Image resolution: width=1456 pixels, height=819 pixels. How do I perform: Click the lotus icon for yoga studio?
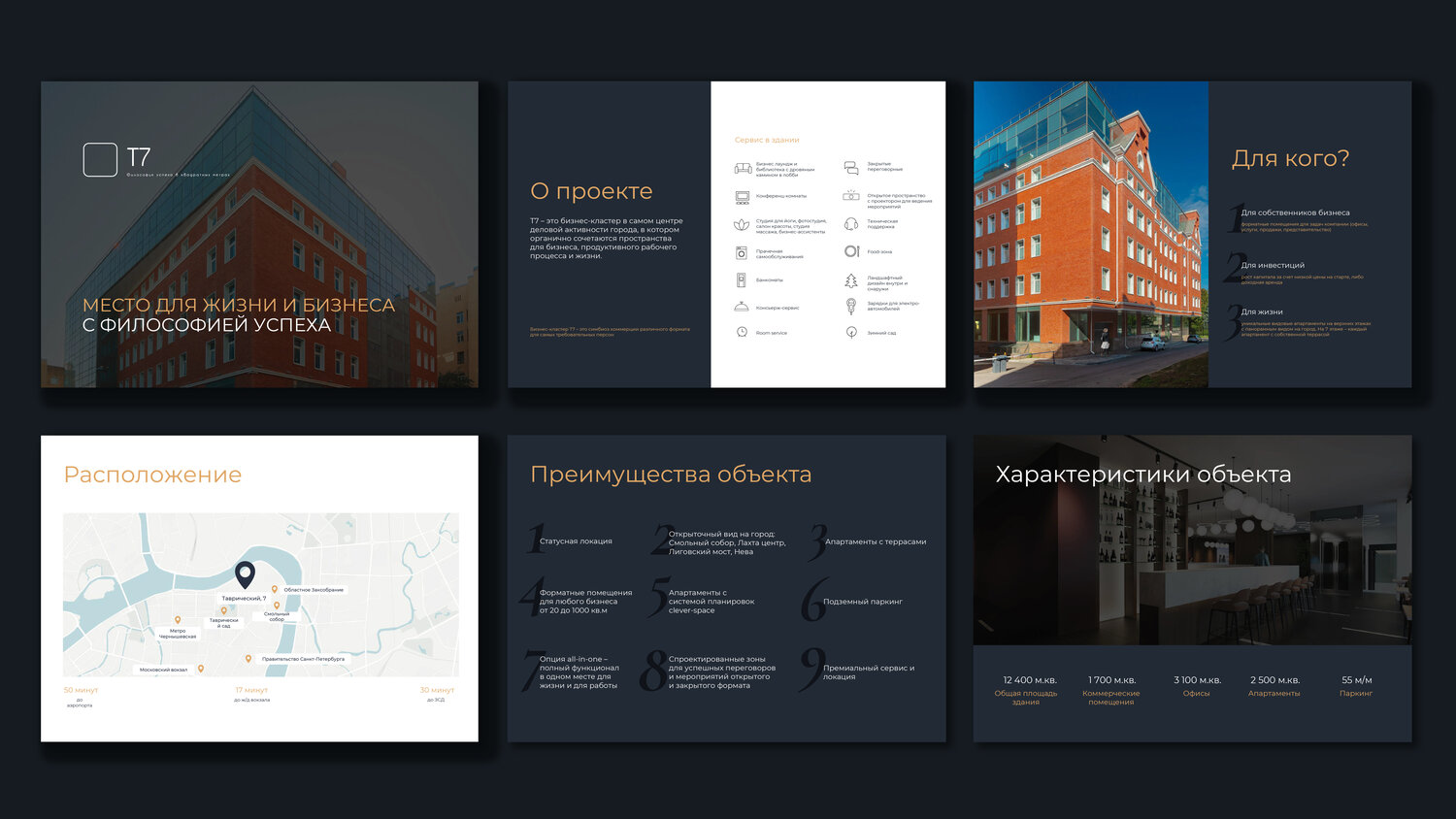[x=742, y=225]
